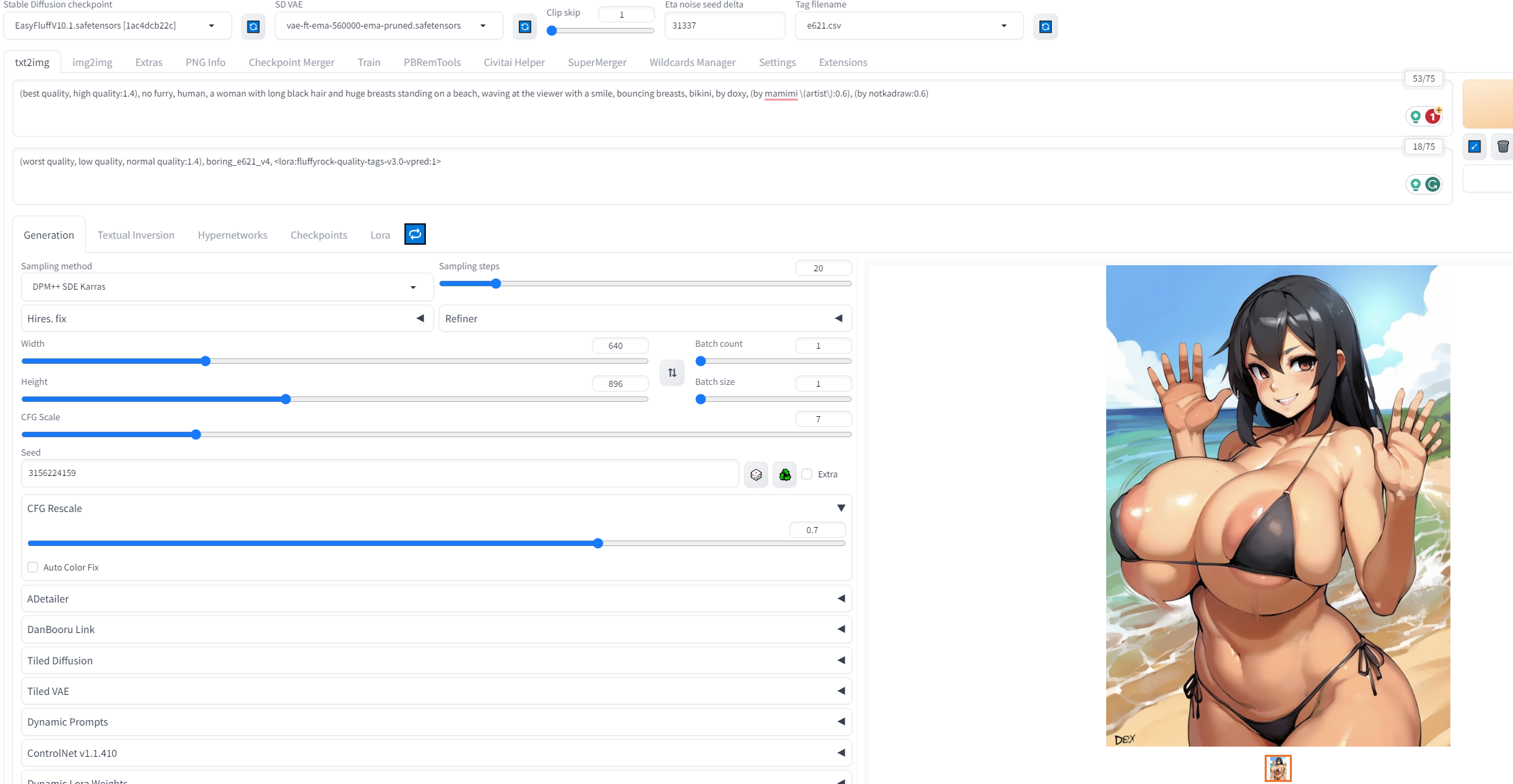
Task: Expand the DanBooru Link section
Action: click(437, 630)
